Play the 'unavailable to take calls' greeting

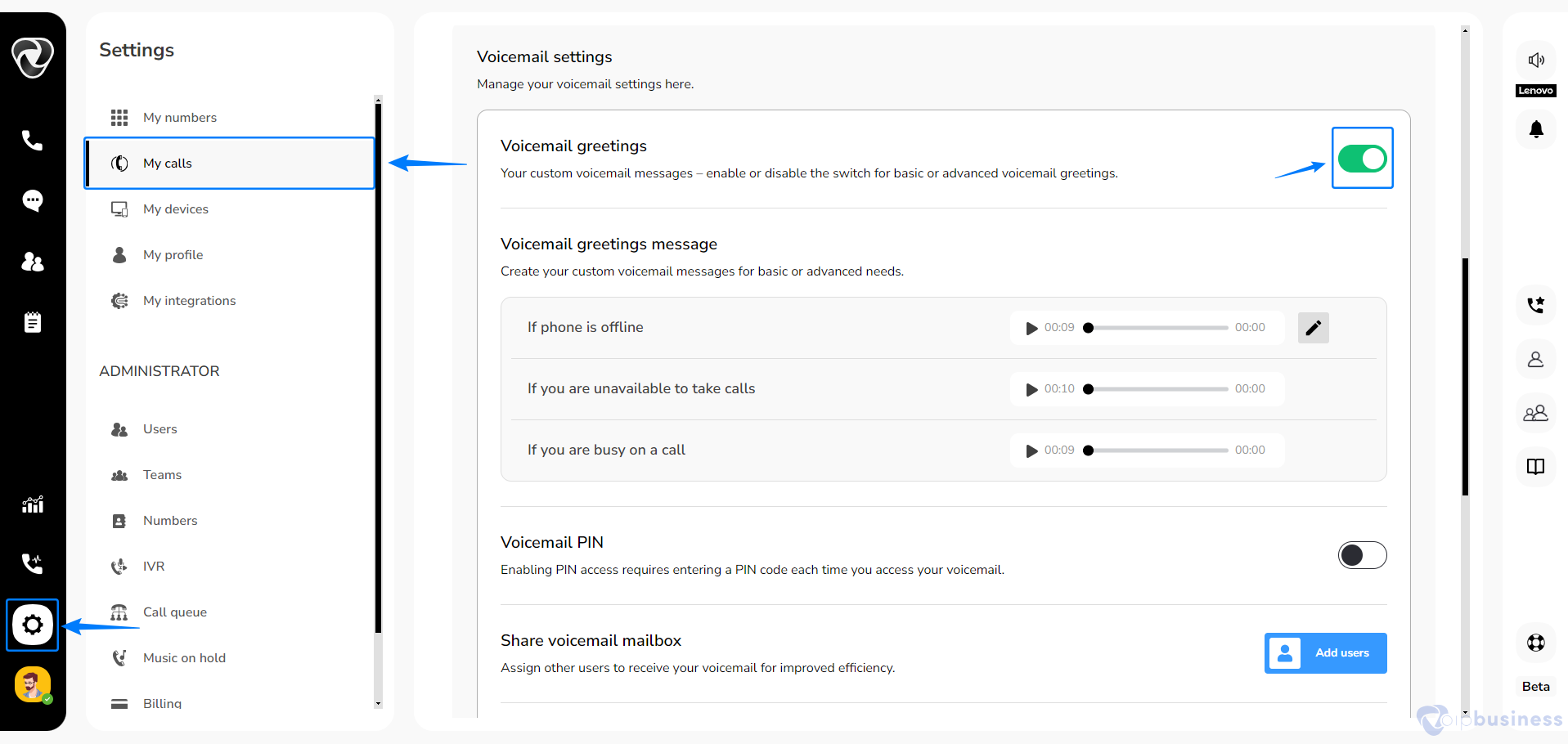pyautogui.click(x=1031, y=389)
